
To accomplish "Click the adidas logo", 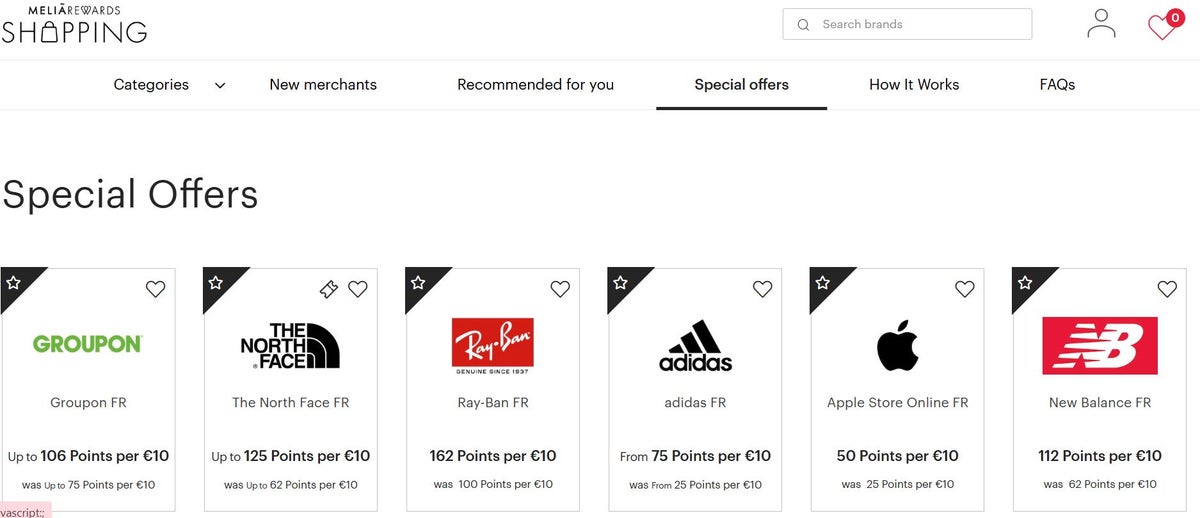I will coord(695,345).
